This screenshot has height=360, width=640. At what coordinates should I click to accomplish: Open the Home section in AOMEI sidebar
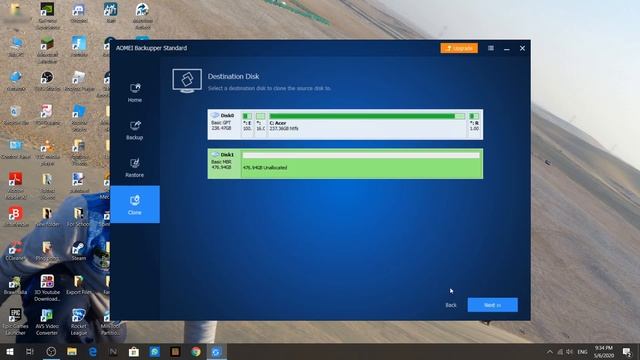coord(135,93)
